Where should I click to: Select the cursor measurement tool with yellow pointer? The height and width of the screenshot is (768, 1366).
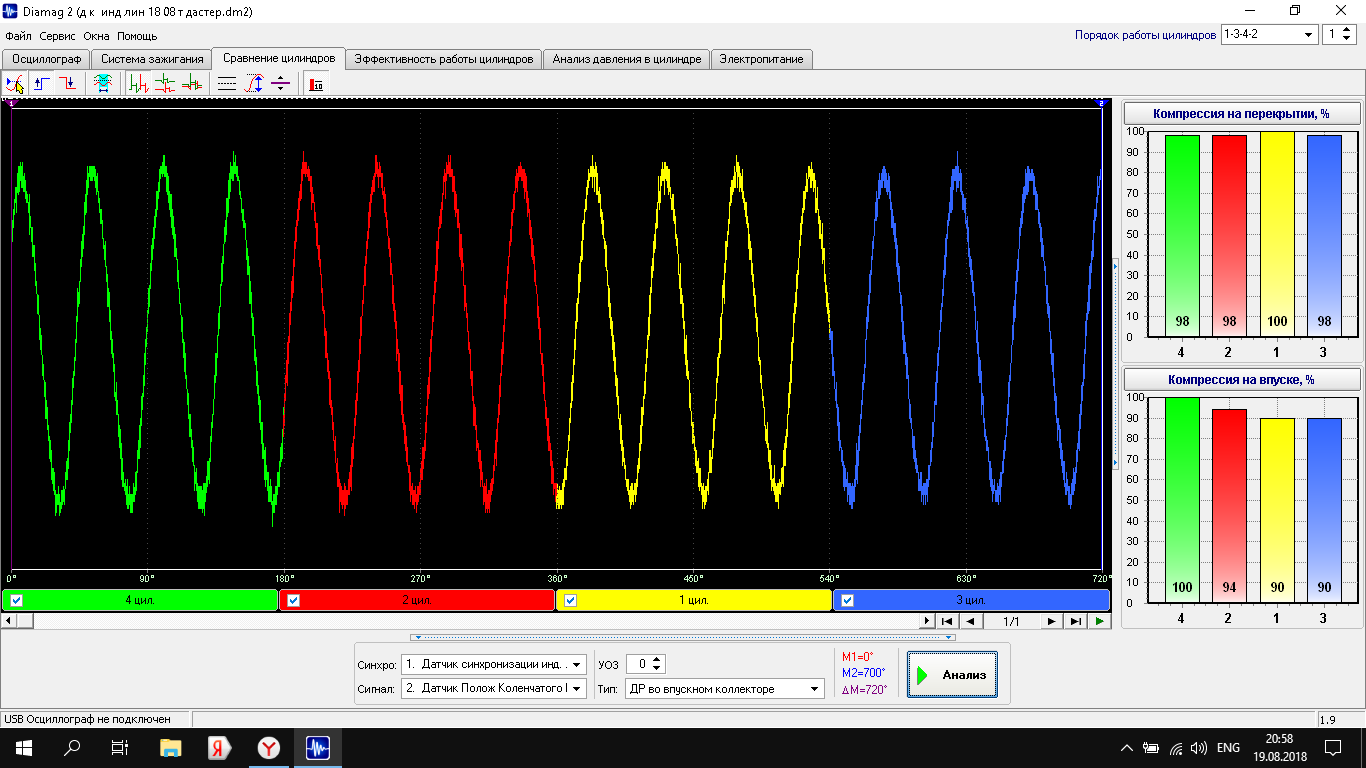point(15,84)
